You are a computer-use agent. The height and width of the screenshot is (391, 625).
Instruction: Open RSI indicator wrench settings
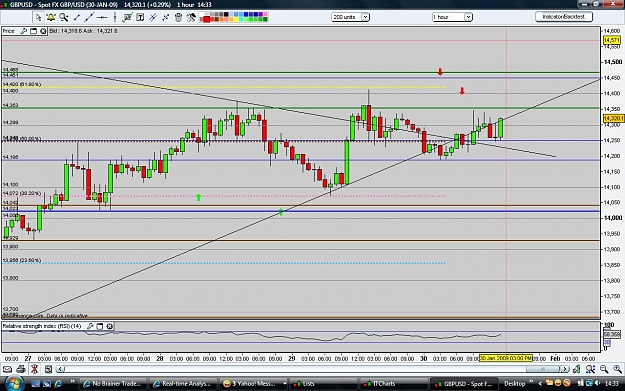[x=90, y=326]
